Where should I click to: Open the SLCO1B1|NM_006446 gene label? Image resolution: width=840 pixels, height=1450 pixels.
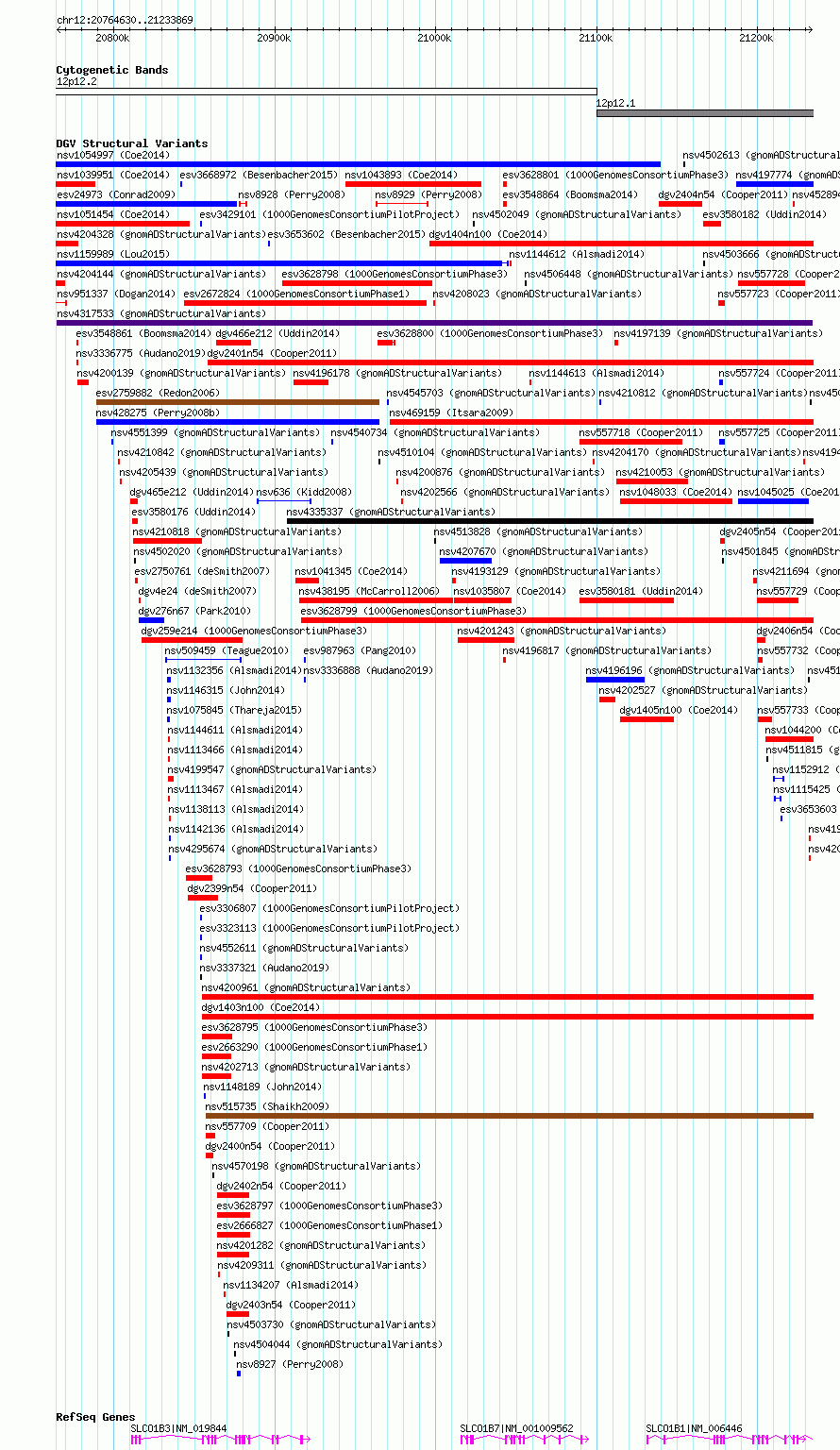coord(694,1428)
